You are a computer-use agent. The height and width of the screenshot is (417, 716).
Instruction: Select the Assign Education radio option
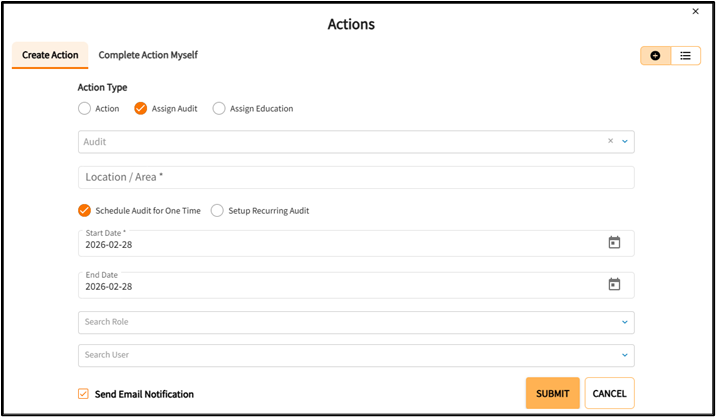coord(219,108)
